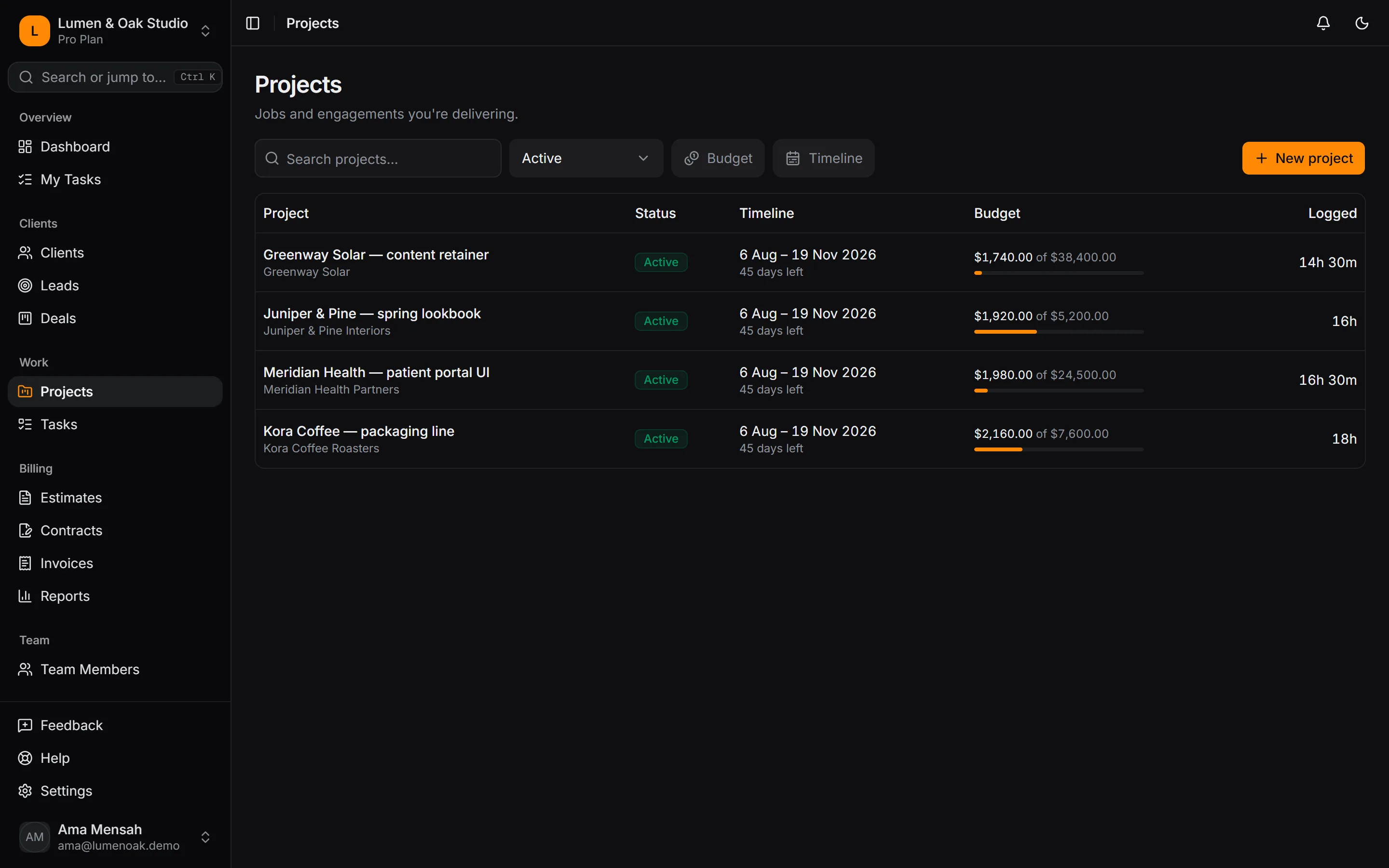Navigate to Invoices label

pos(67,563)
